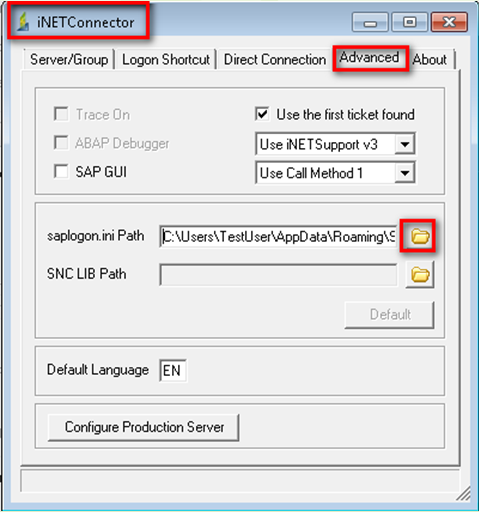Focus the saplogon.ini Path text field
Screen dimensions: 479x512
coord(278,237)
